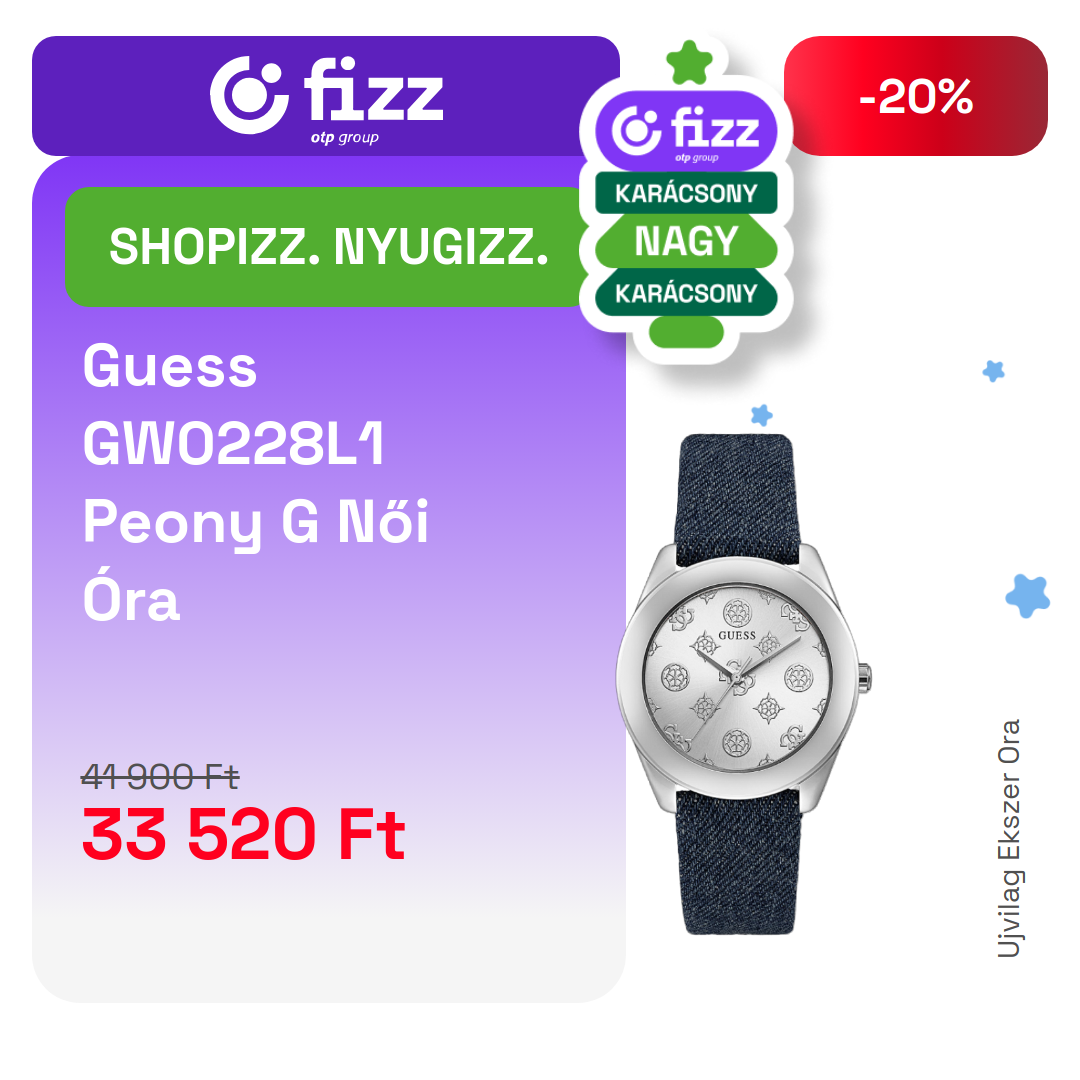Click the green tree trunk of the badge
This screenshot has height=1080, width=1080.
[x=686, y=332]
